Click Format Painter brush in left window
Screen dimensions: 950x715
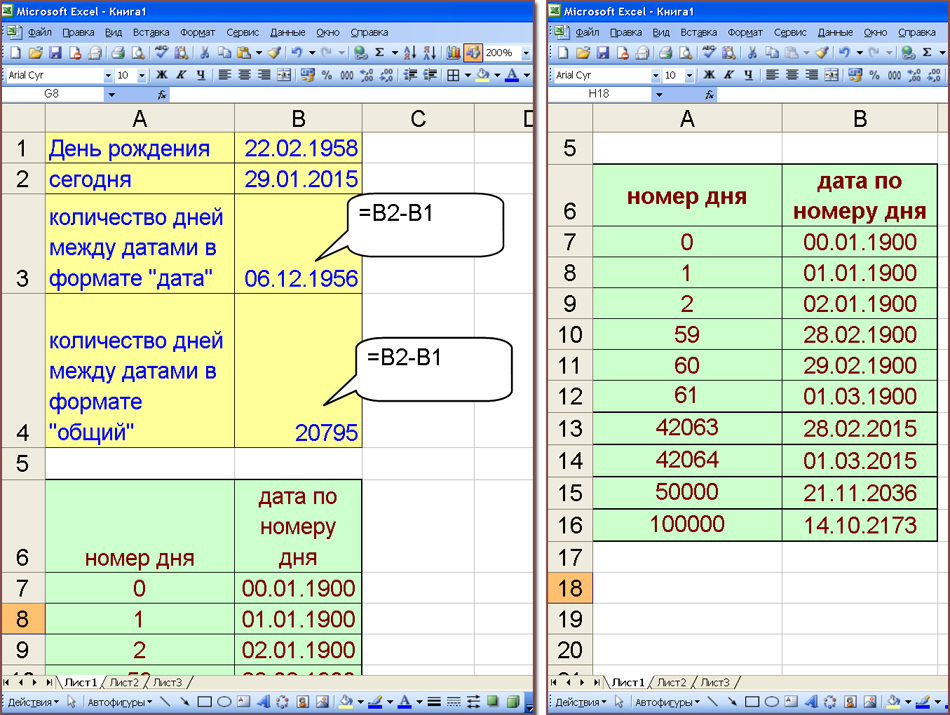pyautogui.click(x=274, y=53)
